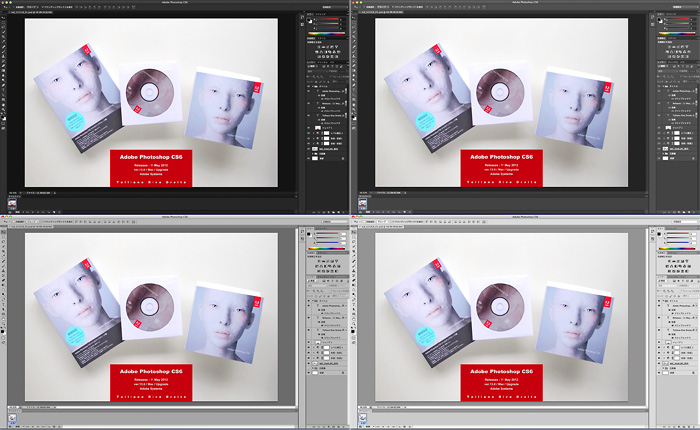Hide the 'Release : 11 May...' layer in the black-theme window
The width and height of the screenshot is (700, 430).
click(x=308, y=103)
